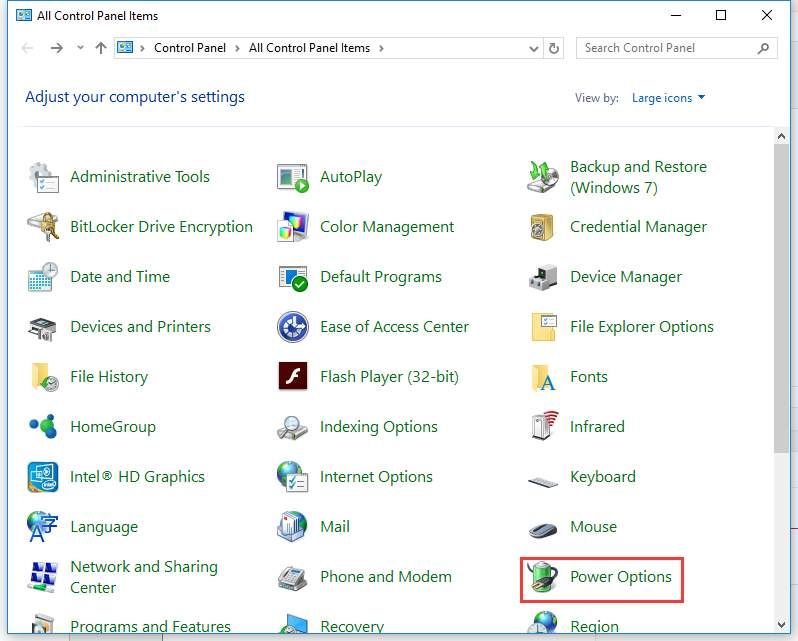This screenshot has width=798, height=641.
Task: Click the Device Manager icon
Action: [x=543, y=277]
